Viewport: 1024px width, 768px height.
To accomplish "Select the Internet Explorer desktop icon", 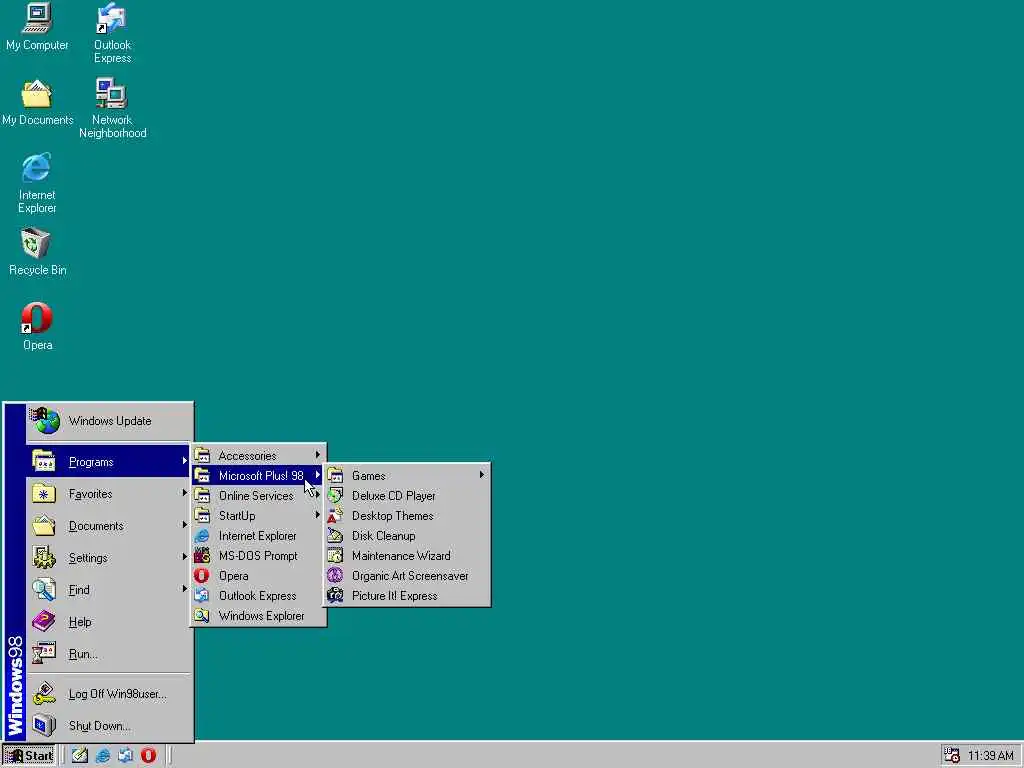I will click(37, 183).
